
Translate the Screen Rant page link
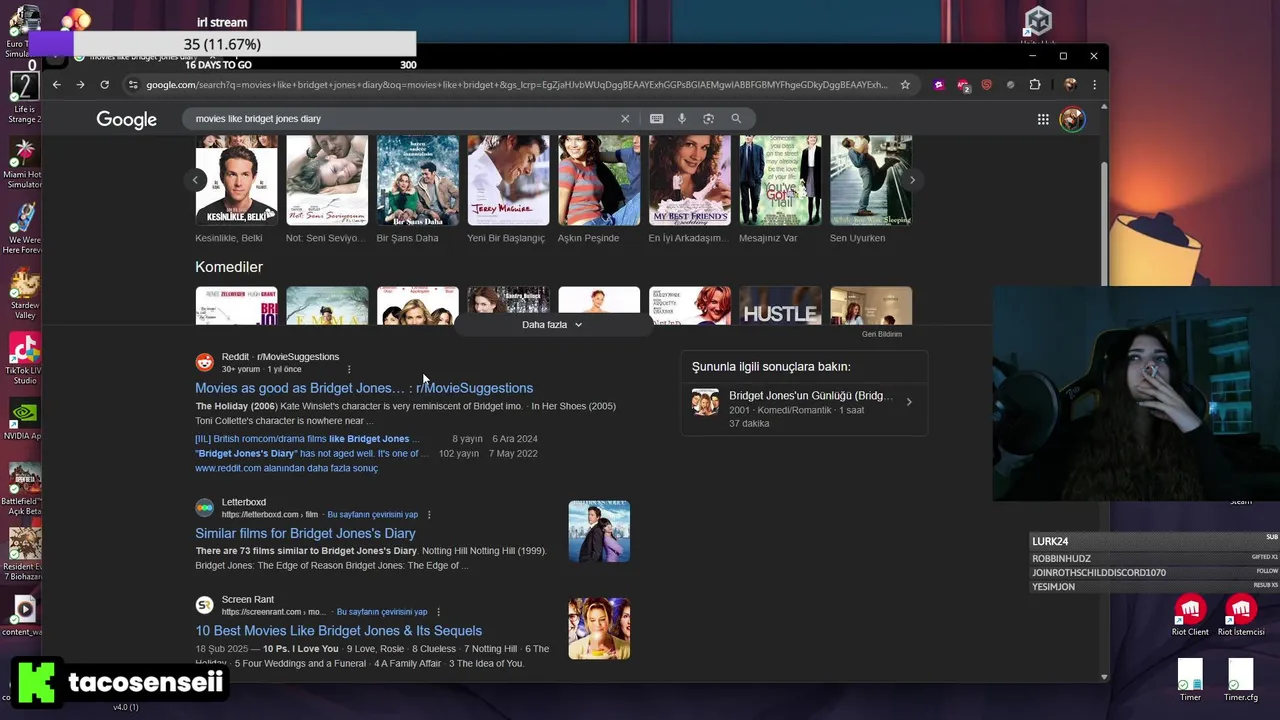pyautogui.click(x=382, y=612)
